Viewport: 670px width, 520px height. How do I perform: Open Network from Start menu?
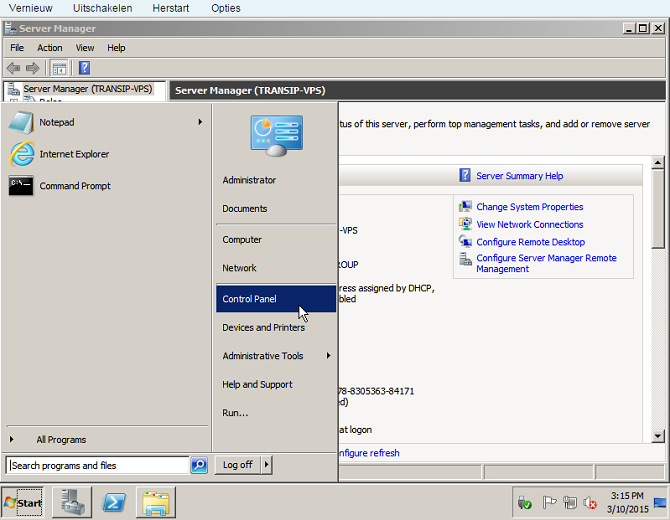276,268
